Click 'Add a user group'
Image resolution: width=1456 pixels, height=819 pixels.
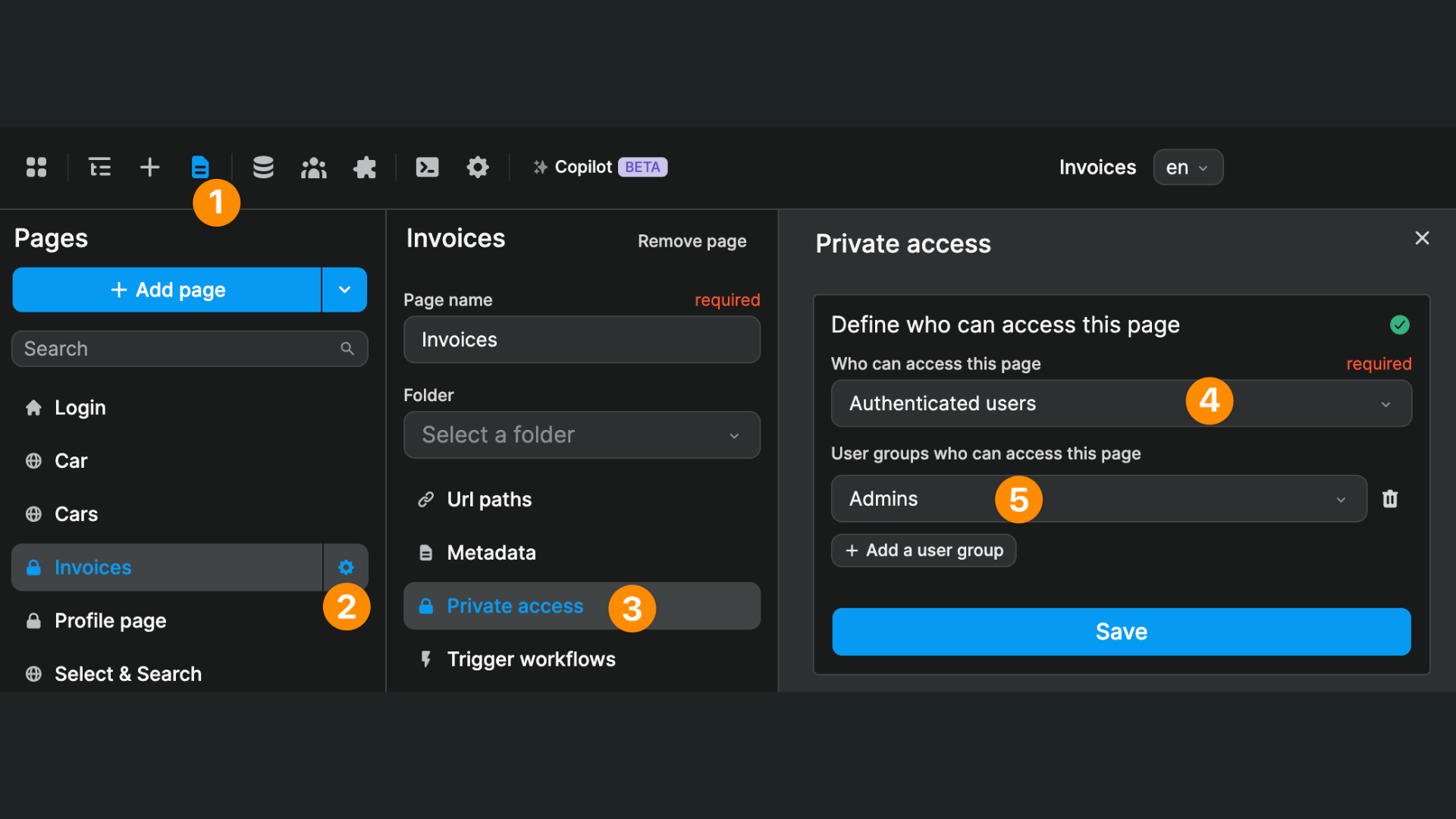tap(923, 550)
